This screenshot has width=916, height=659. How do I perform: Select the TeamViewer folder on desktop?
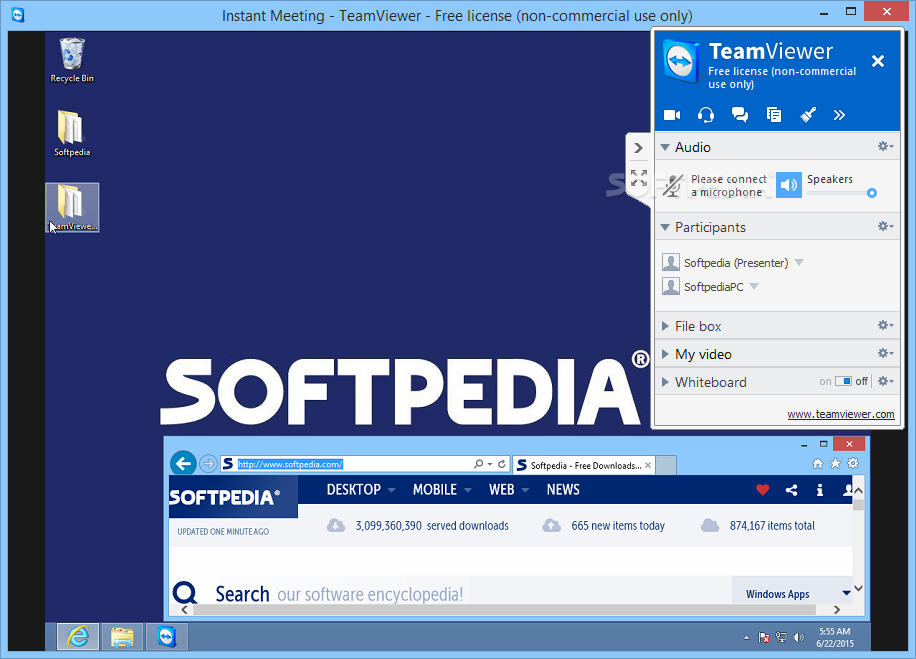pyautogui.click(x=72, y=208)
